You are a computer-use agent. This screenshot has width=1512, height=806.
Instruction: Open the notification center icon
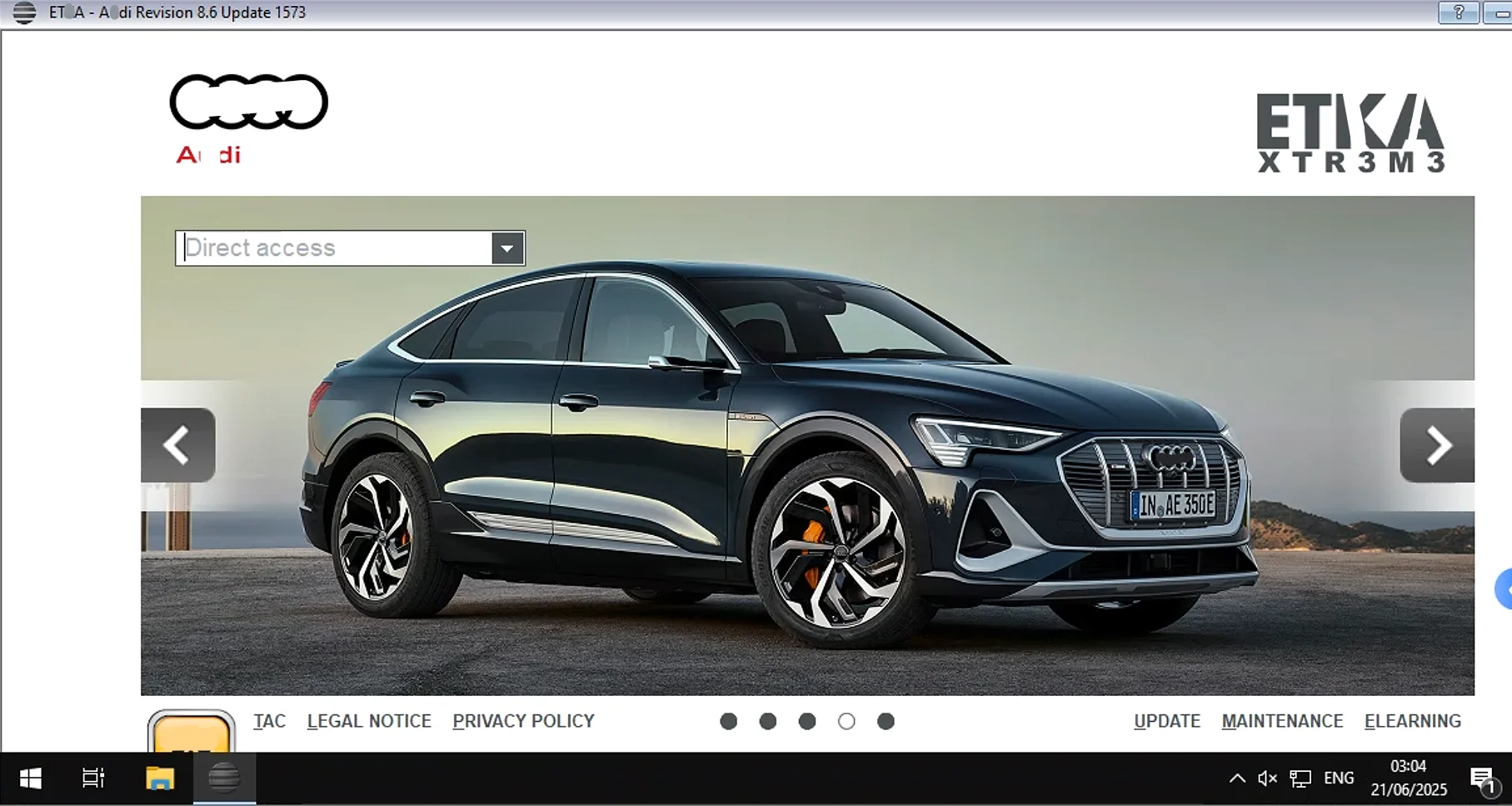1483,780
